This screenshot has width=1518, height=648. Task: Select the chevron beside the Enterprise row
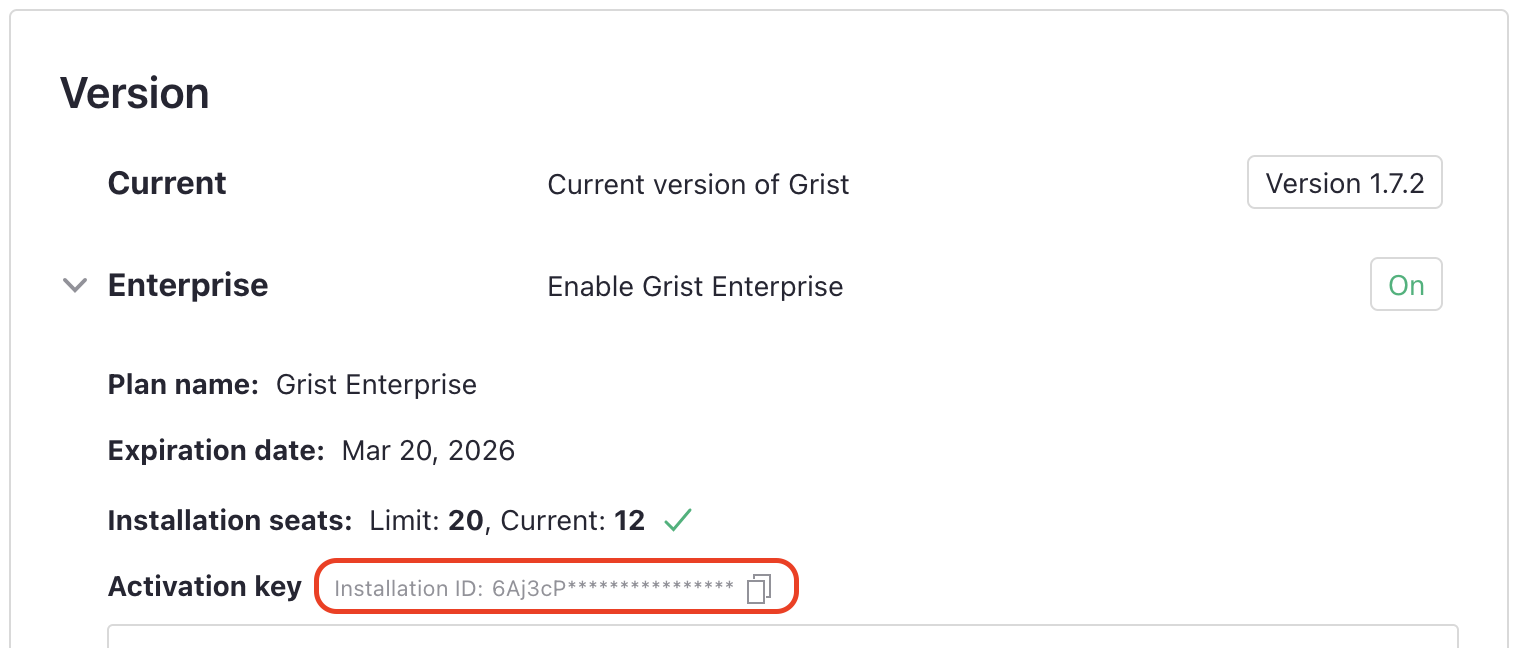[74, 285]
